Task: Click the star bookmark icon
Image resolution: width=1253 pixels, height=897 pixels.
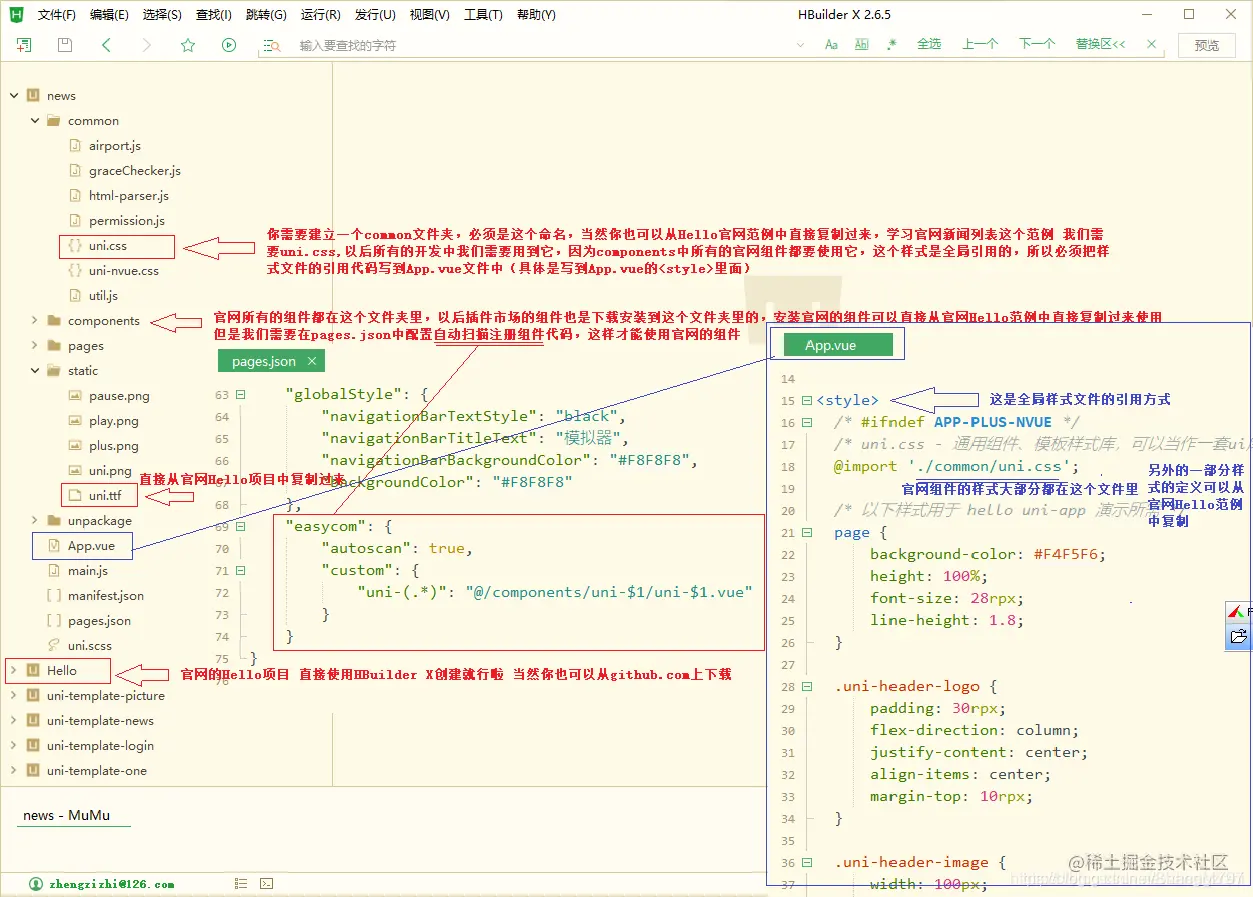Action: click(x=188, y=45)
